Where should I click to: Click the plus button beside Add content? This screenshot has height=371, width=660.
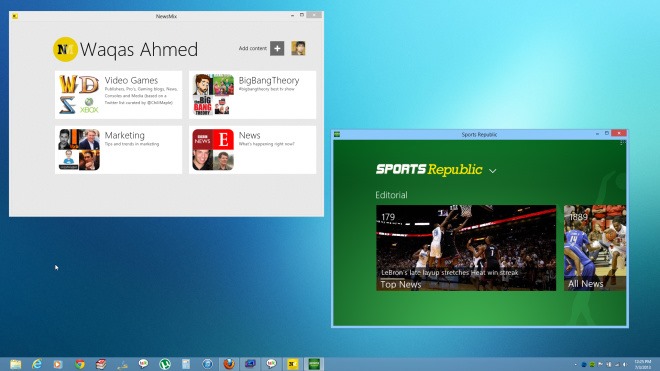[x=277, y=48]
